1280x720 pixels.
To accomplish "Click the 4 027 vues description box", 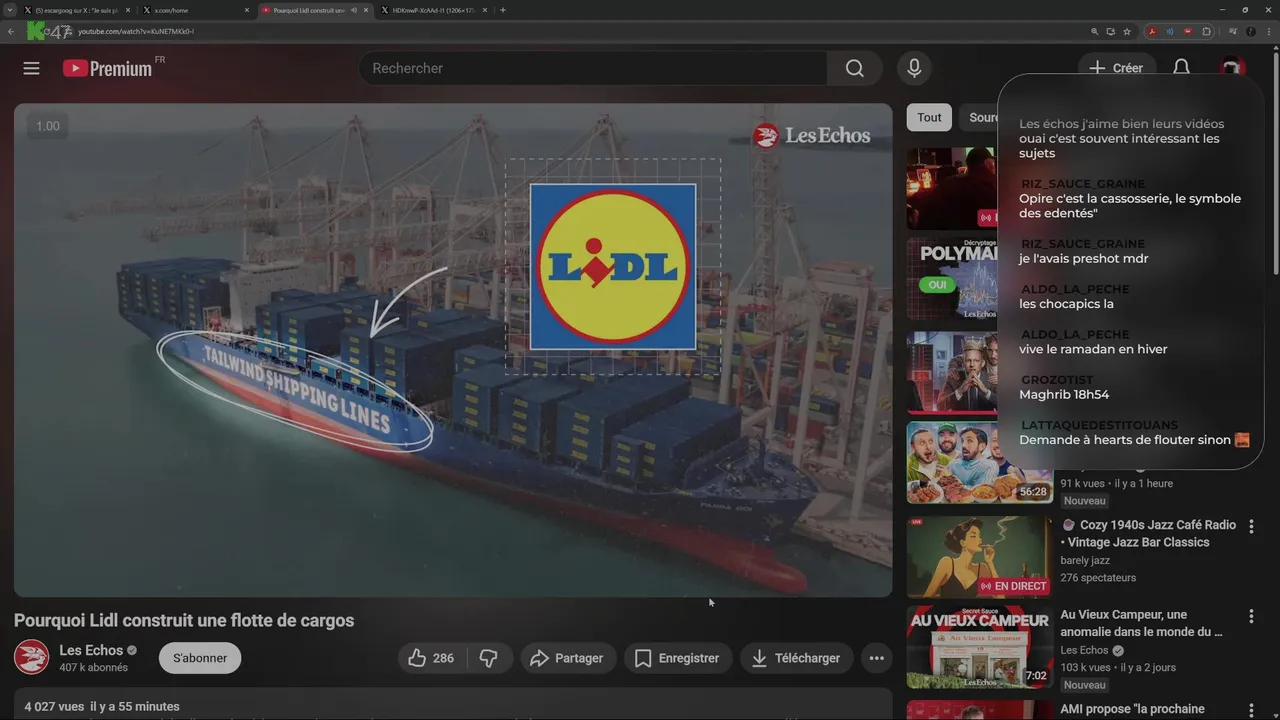I will point(453,704).
